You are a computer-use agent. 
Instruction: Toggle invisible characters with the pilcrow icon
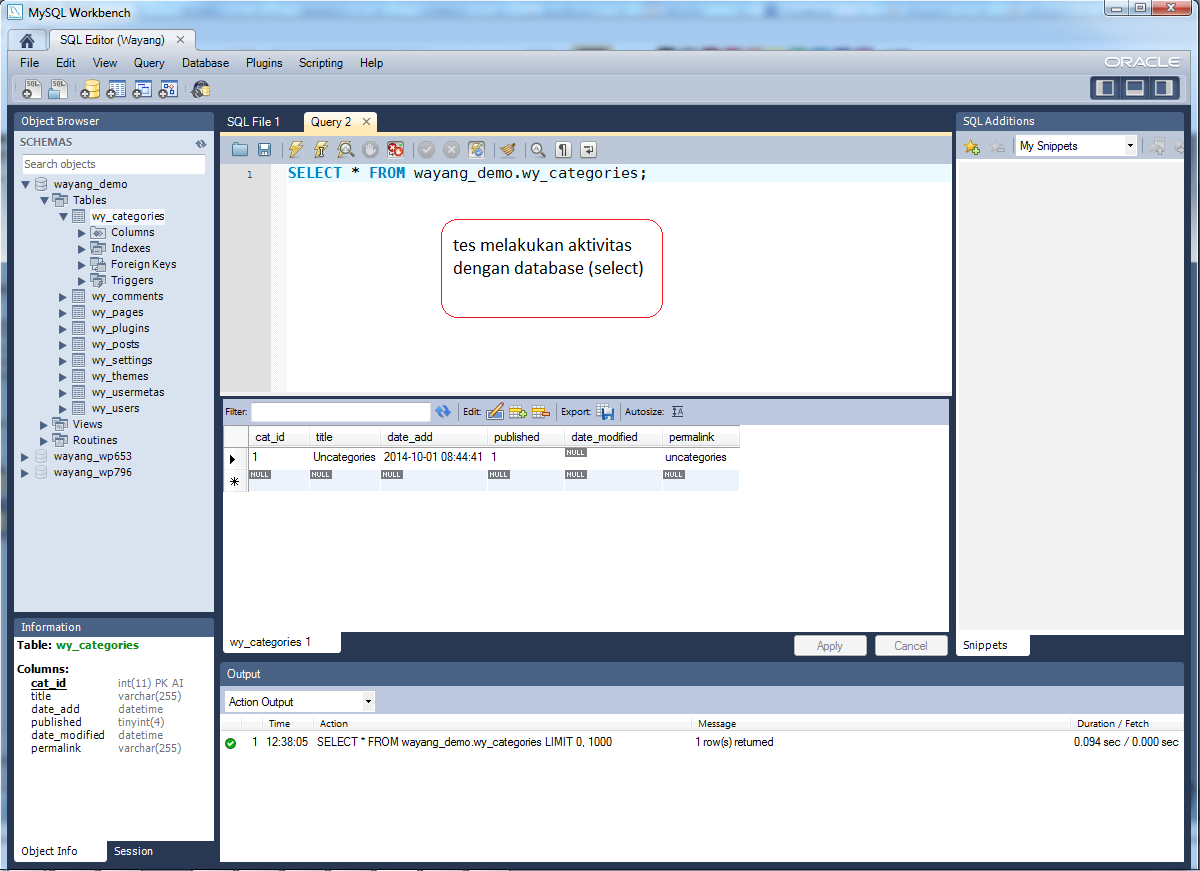564,150
